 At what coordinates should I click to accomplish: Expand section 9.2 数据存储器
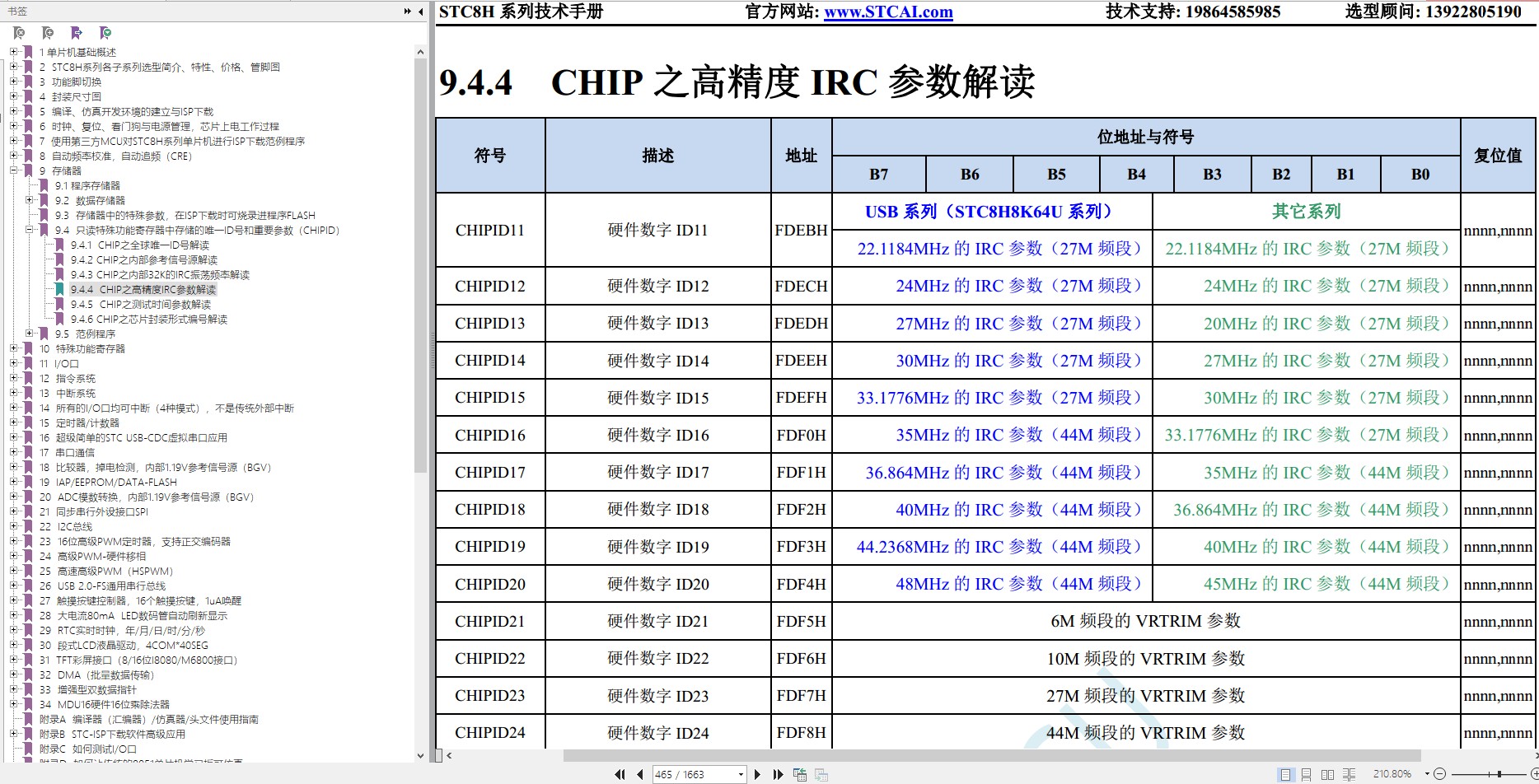29,200
